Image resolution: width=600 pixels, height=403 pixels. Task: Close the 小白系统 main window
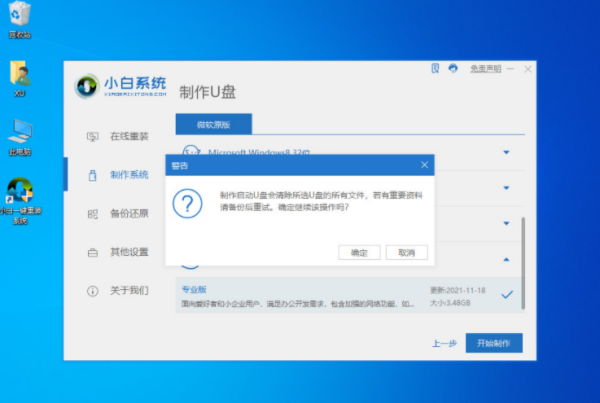click(x=528, y=69)
